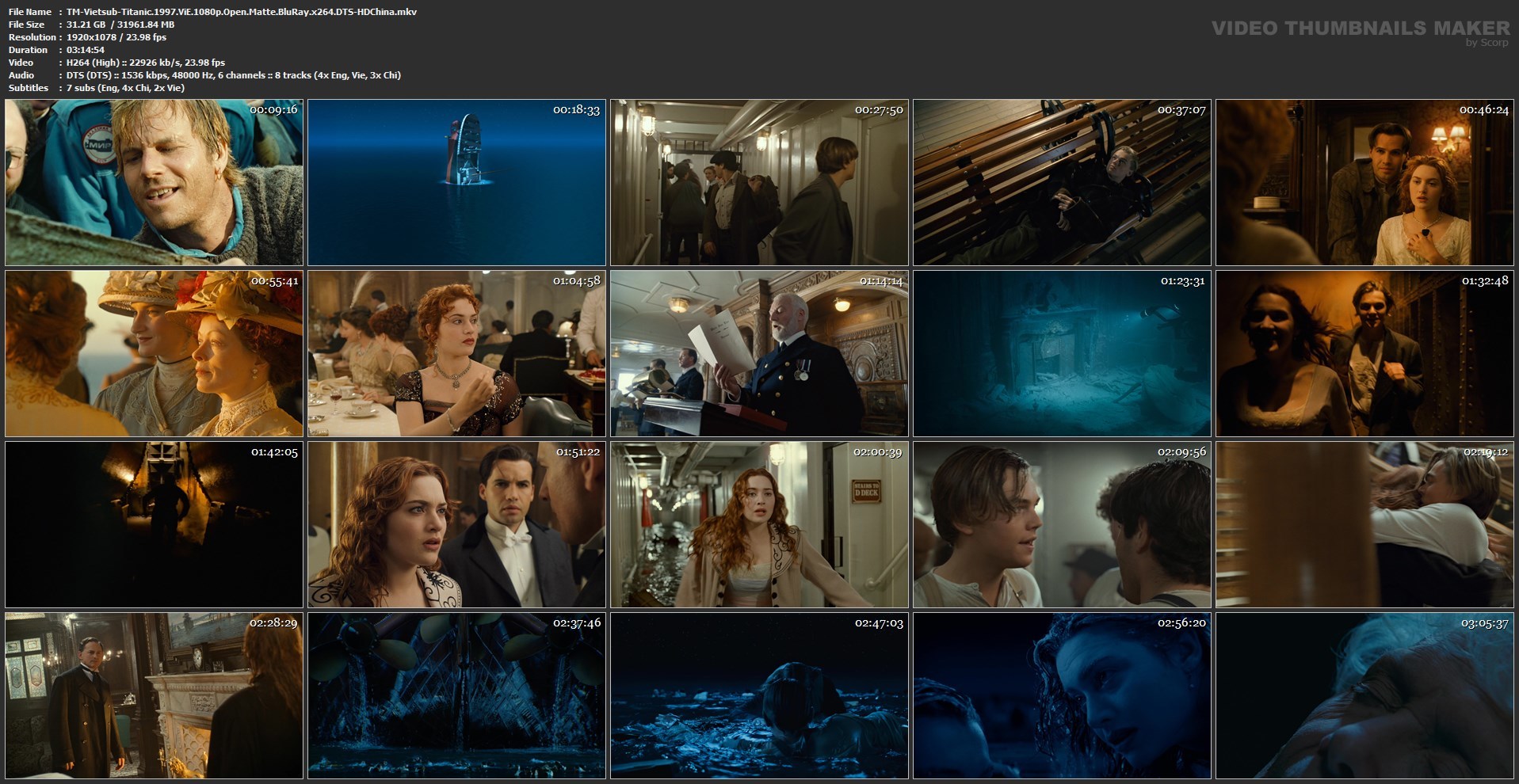The image size is (1519, 784).
Task: Select the thumbnail timestamped 02:47:03
Action: click(x=759, y=695)
